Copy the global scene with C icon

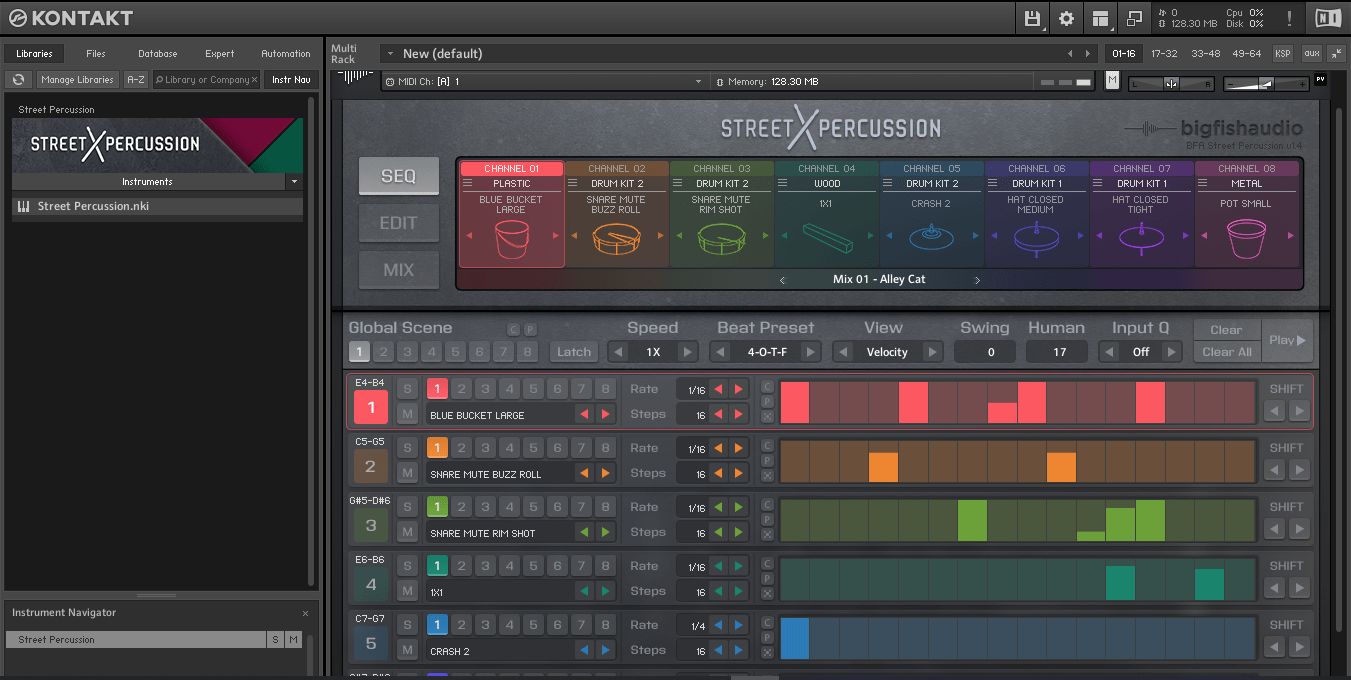click(514, 329)
